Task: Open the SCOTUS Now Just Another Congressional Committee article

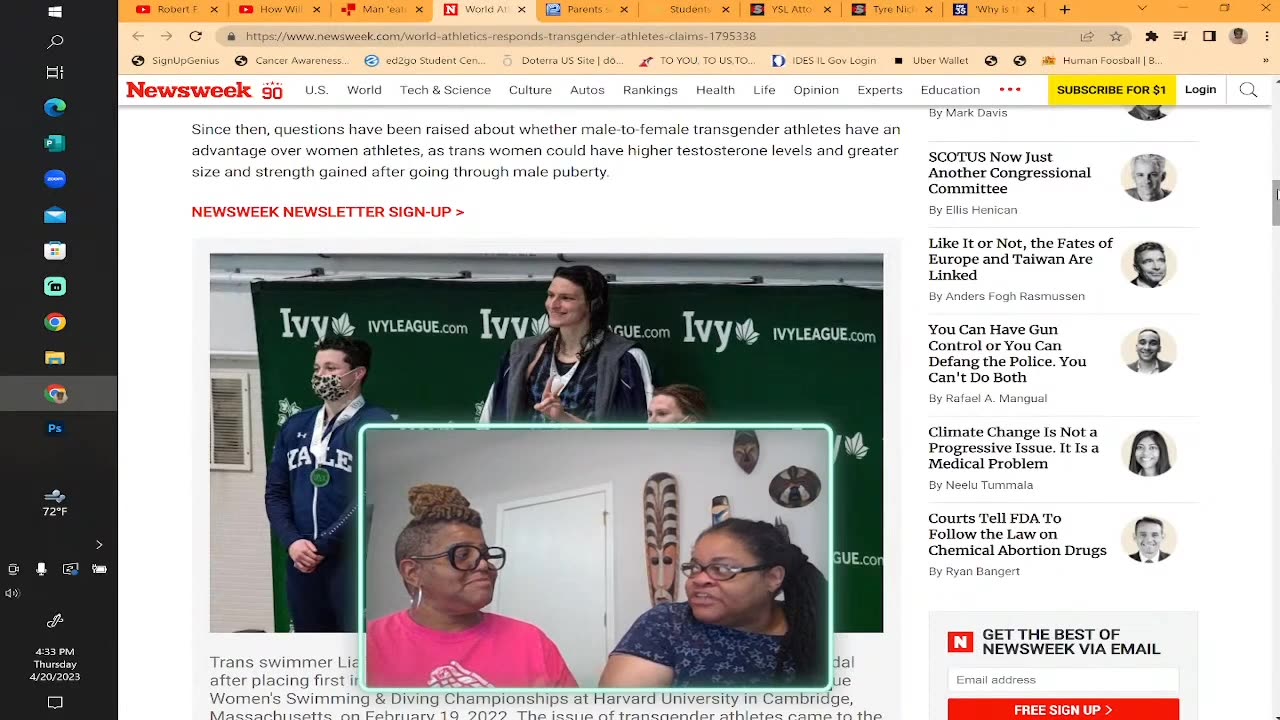Action: (1009, 173)
